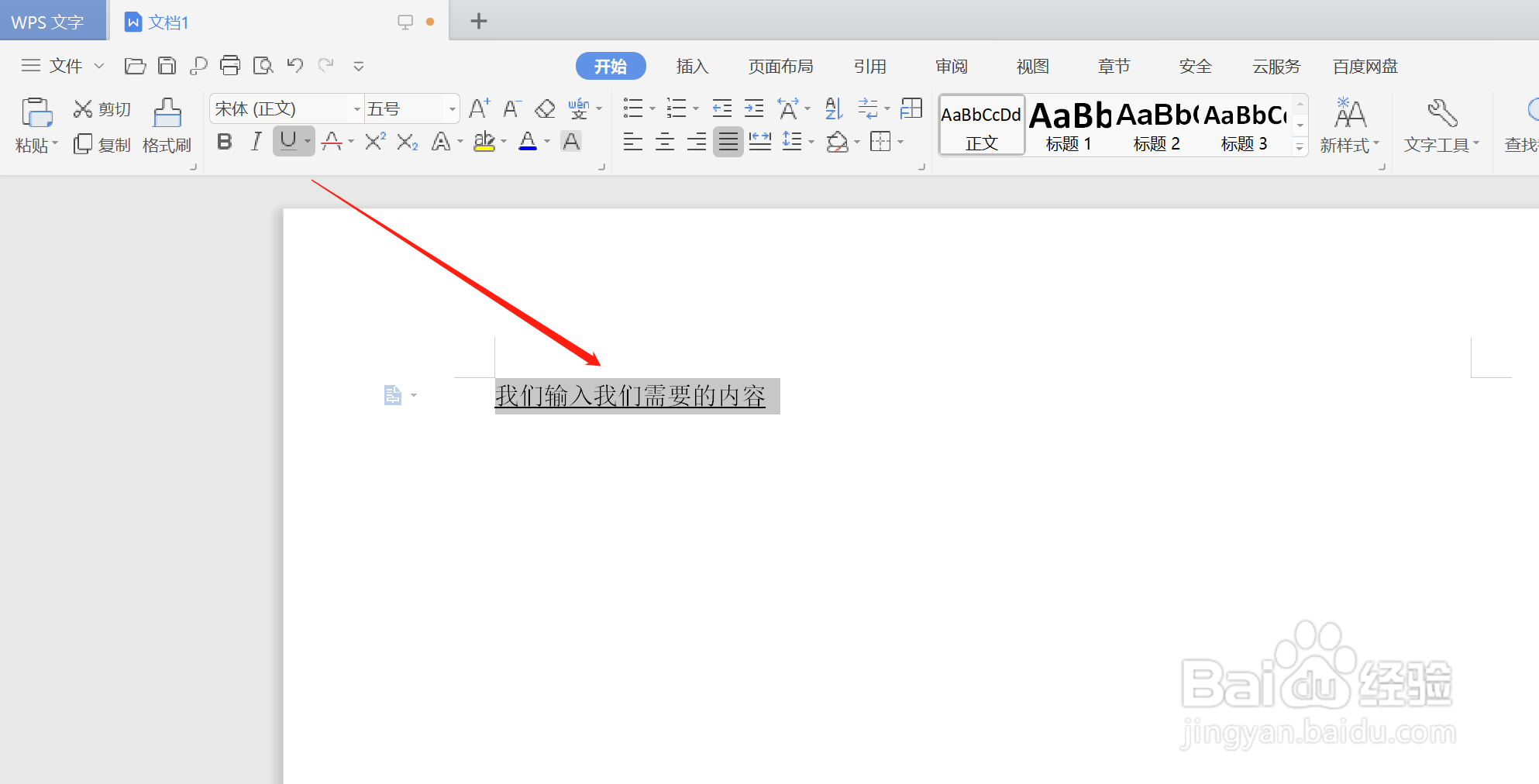Screen dimensions: 1539x784
Task: Open the 页面布局 tab
Action: point(781,67)
